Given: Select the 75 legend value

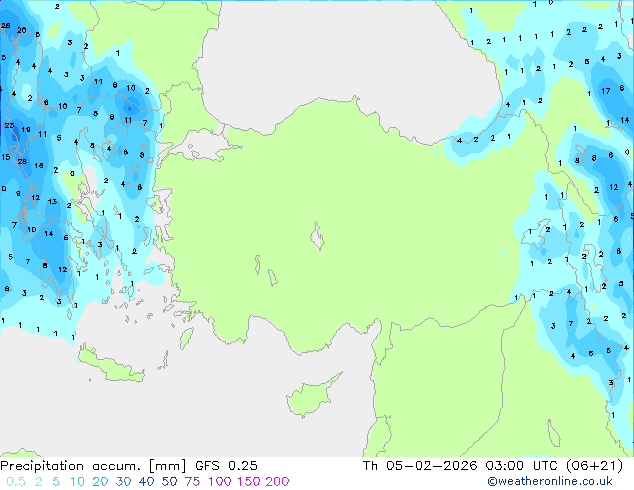Looking at the screenshot, I should click(x=192, y=482).
